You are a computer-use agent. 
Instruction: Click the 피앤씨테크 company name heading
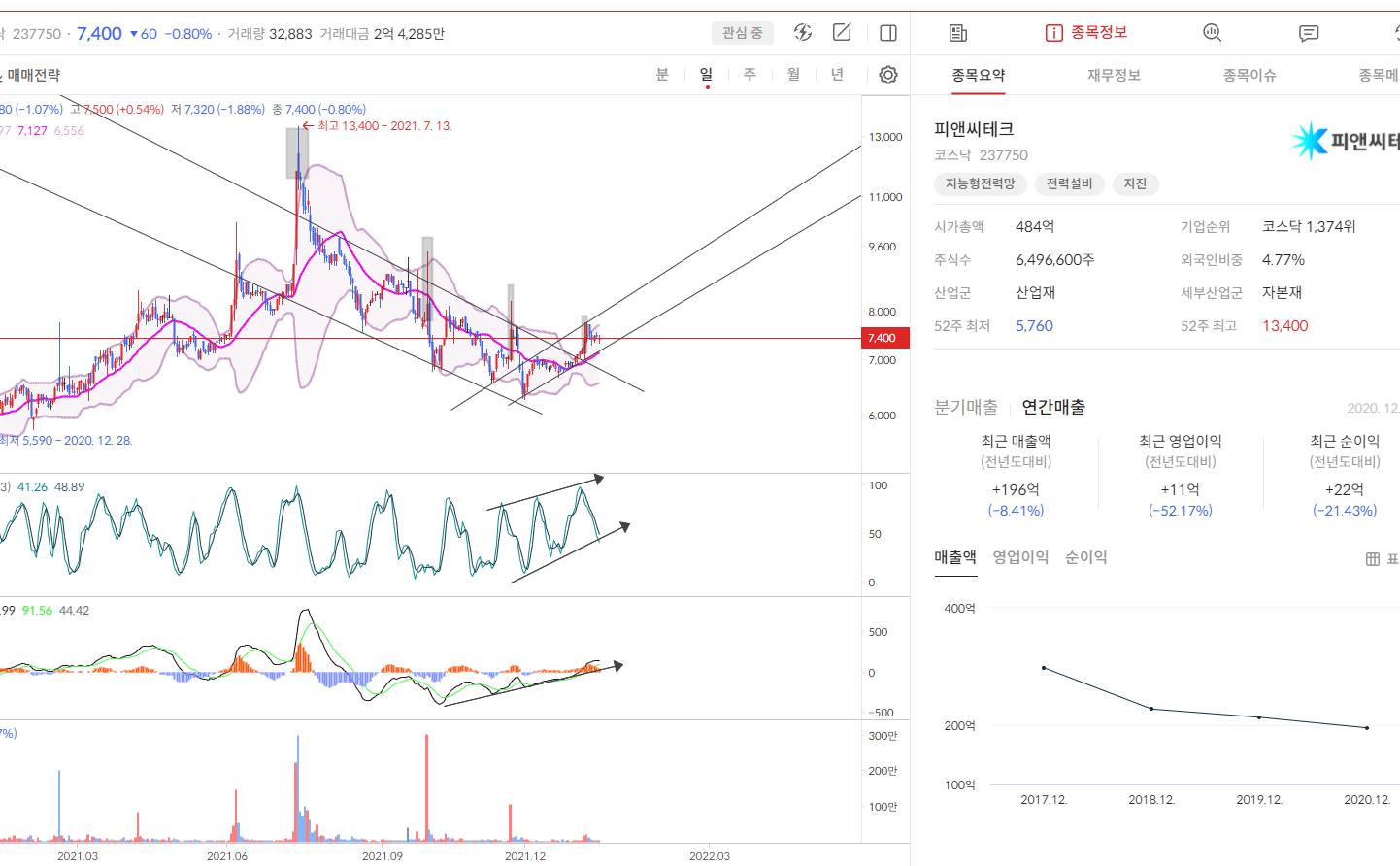pyautogui.click(x=974, y=129)
